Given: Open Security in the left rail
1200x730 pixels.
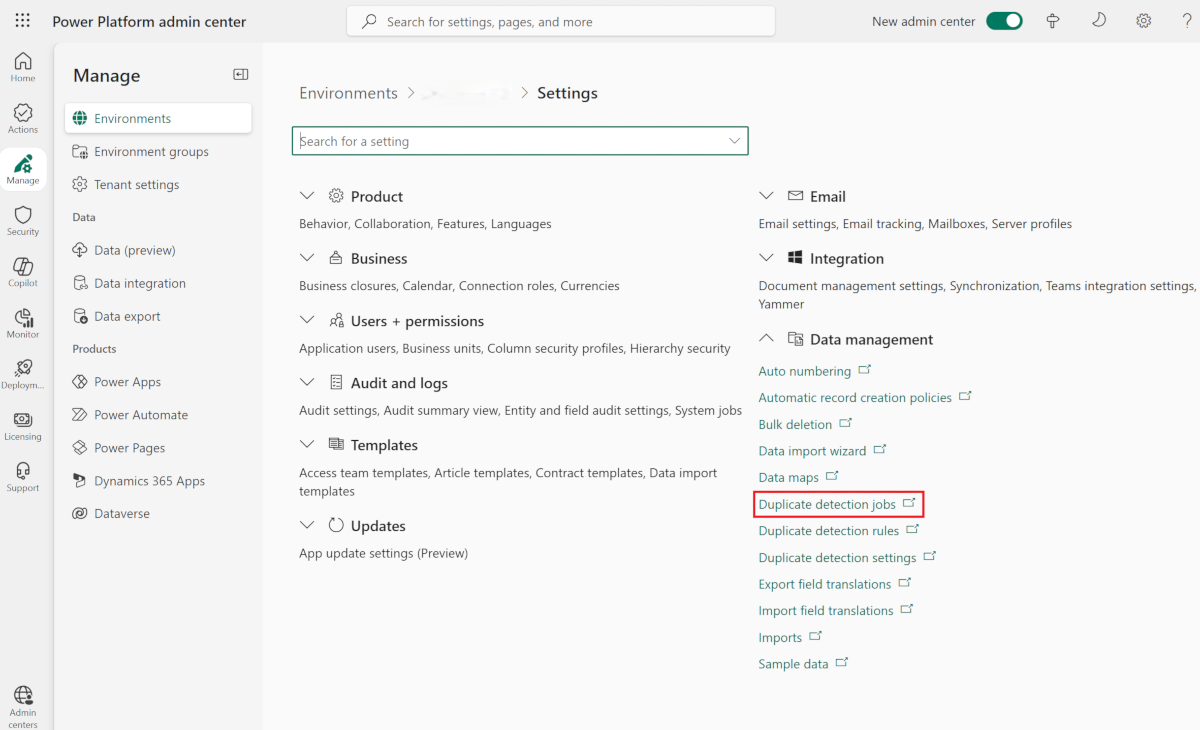Looking at the screenshot, I should click(23, 221).
